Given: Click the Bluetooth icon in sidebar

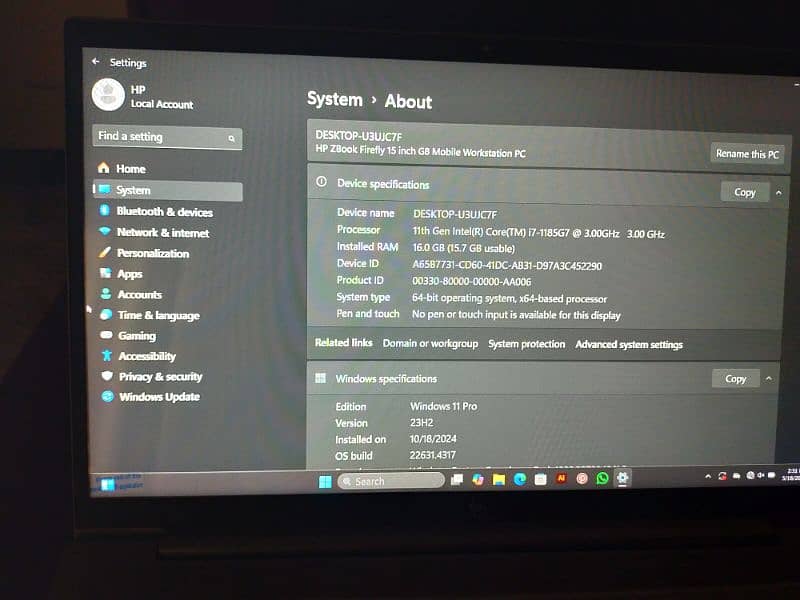Looking at the screenshot, I should click(x=104, y=210).
